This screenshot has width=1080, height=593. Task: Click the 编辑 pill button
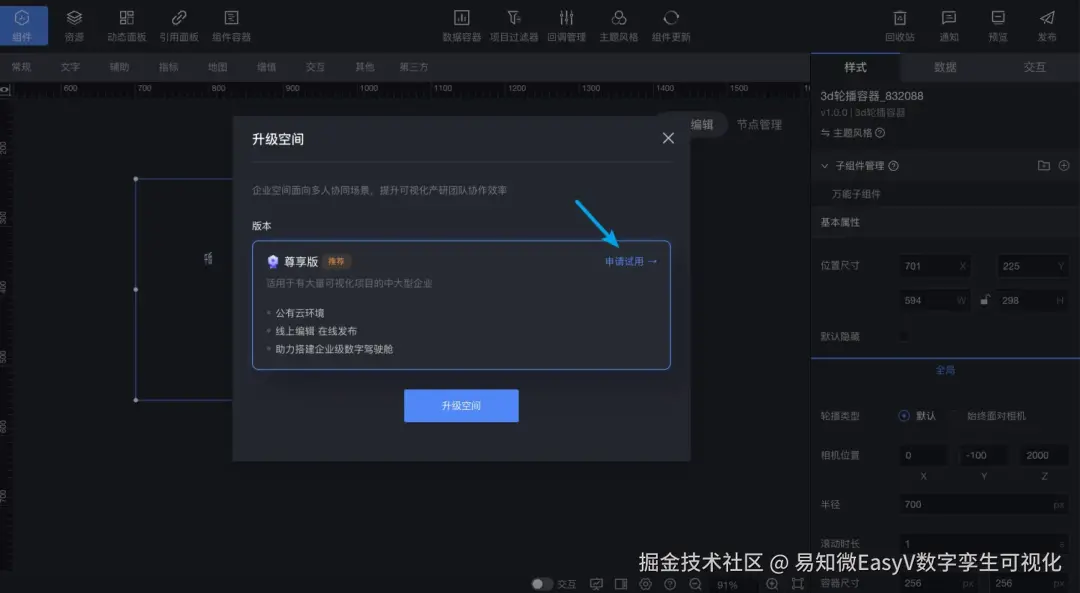701,125
